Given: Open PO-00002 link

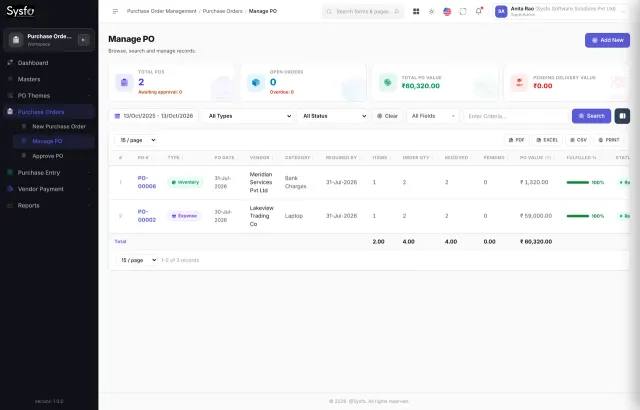Looking at the screenshot, I should 147,216.
